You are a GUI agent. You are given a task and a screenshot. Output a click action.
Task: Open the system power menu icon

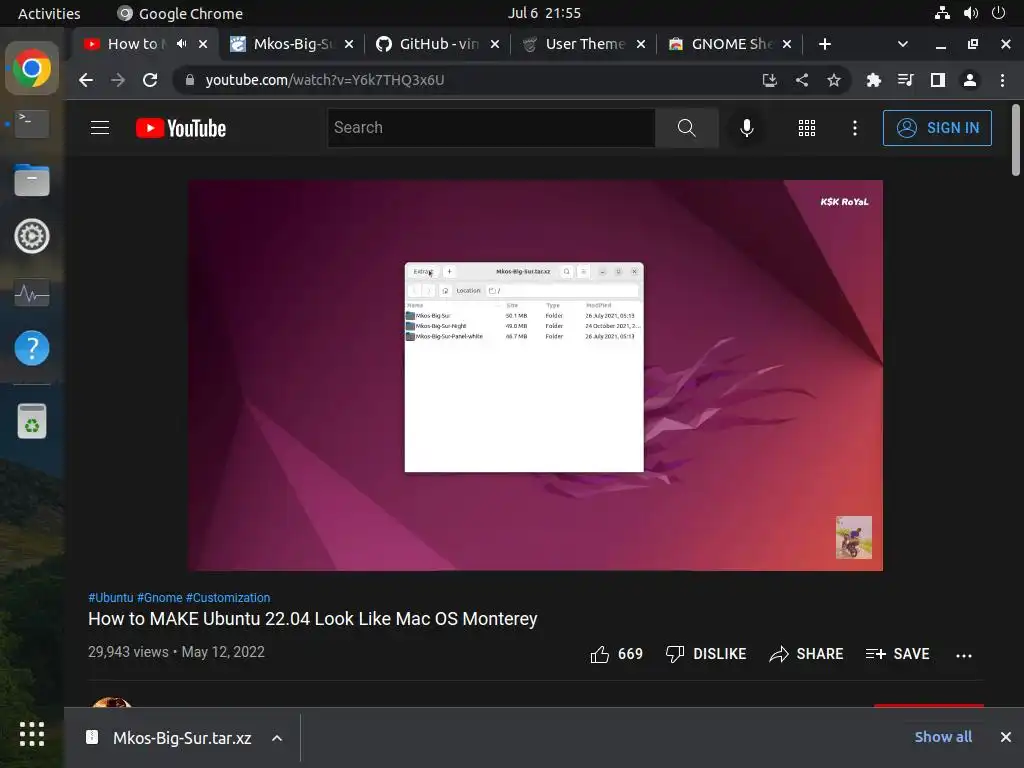click(998, 13)
